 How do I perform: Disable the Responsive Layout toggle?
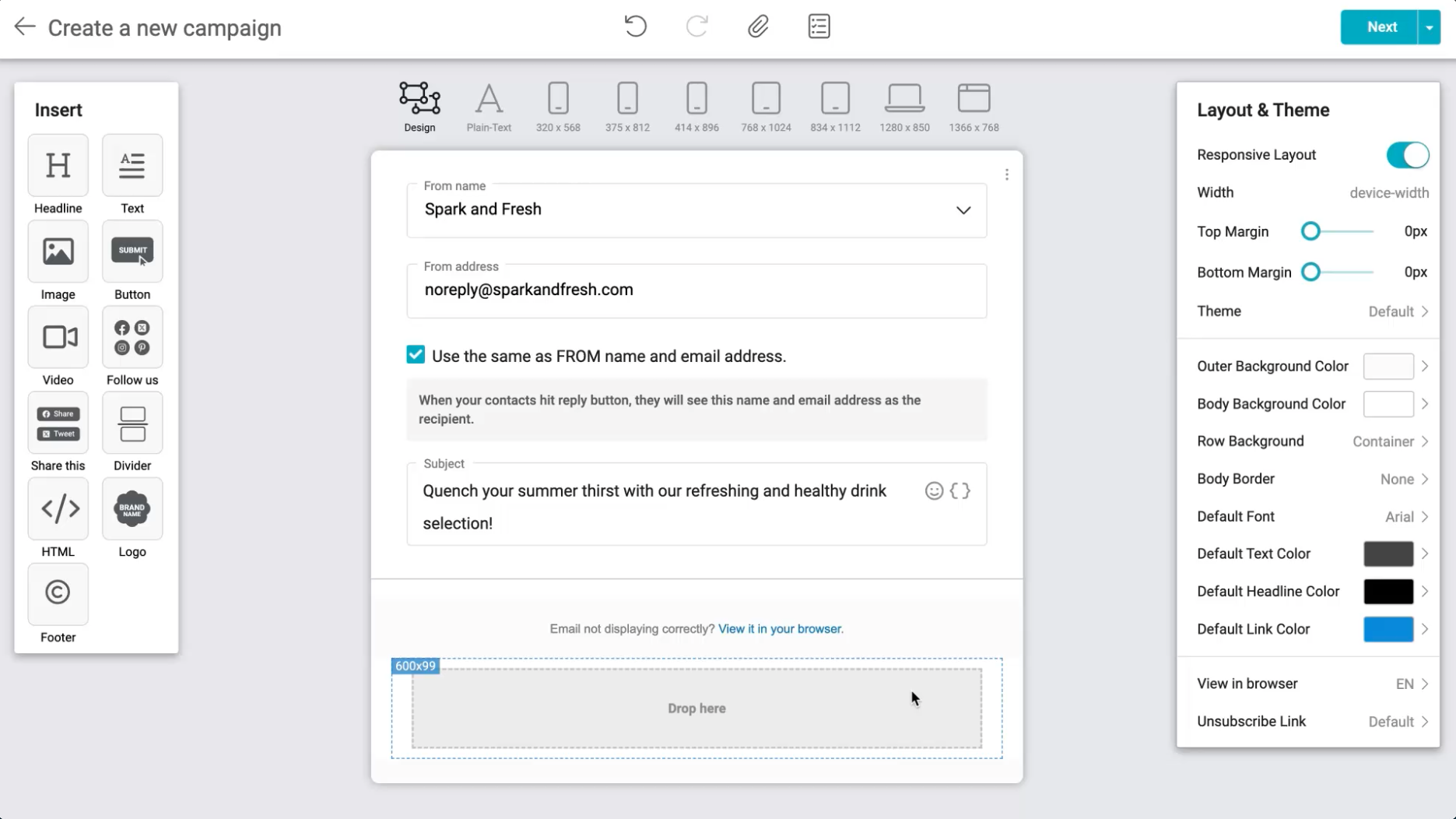(x=1407, y=155)
